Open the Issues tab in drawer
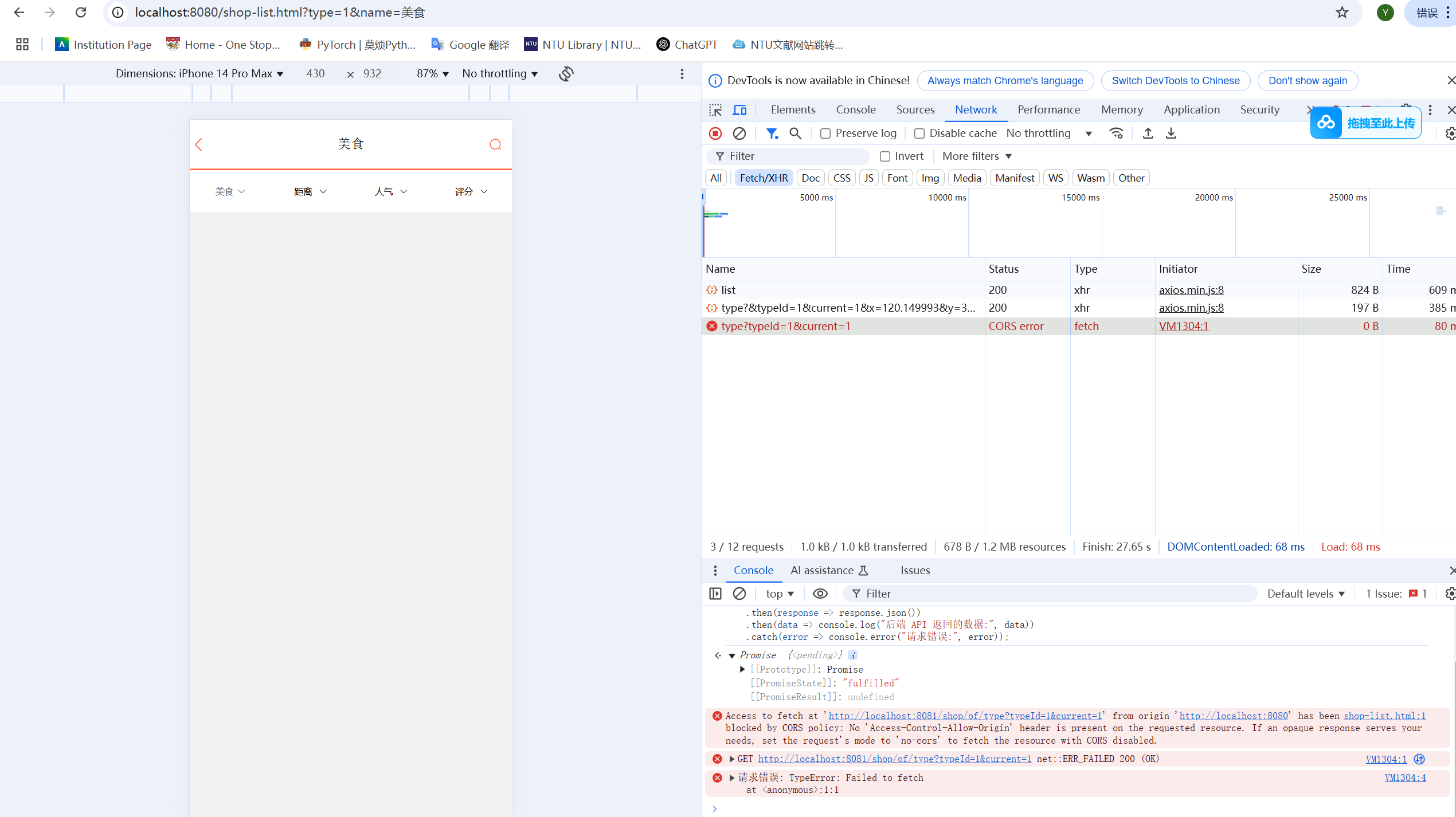Viewport: 1456px width, 817px height. [915, 570]
